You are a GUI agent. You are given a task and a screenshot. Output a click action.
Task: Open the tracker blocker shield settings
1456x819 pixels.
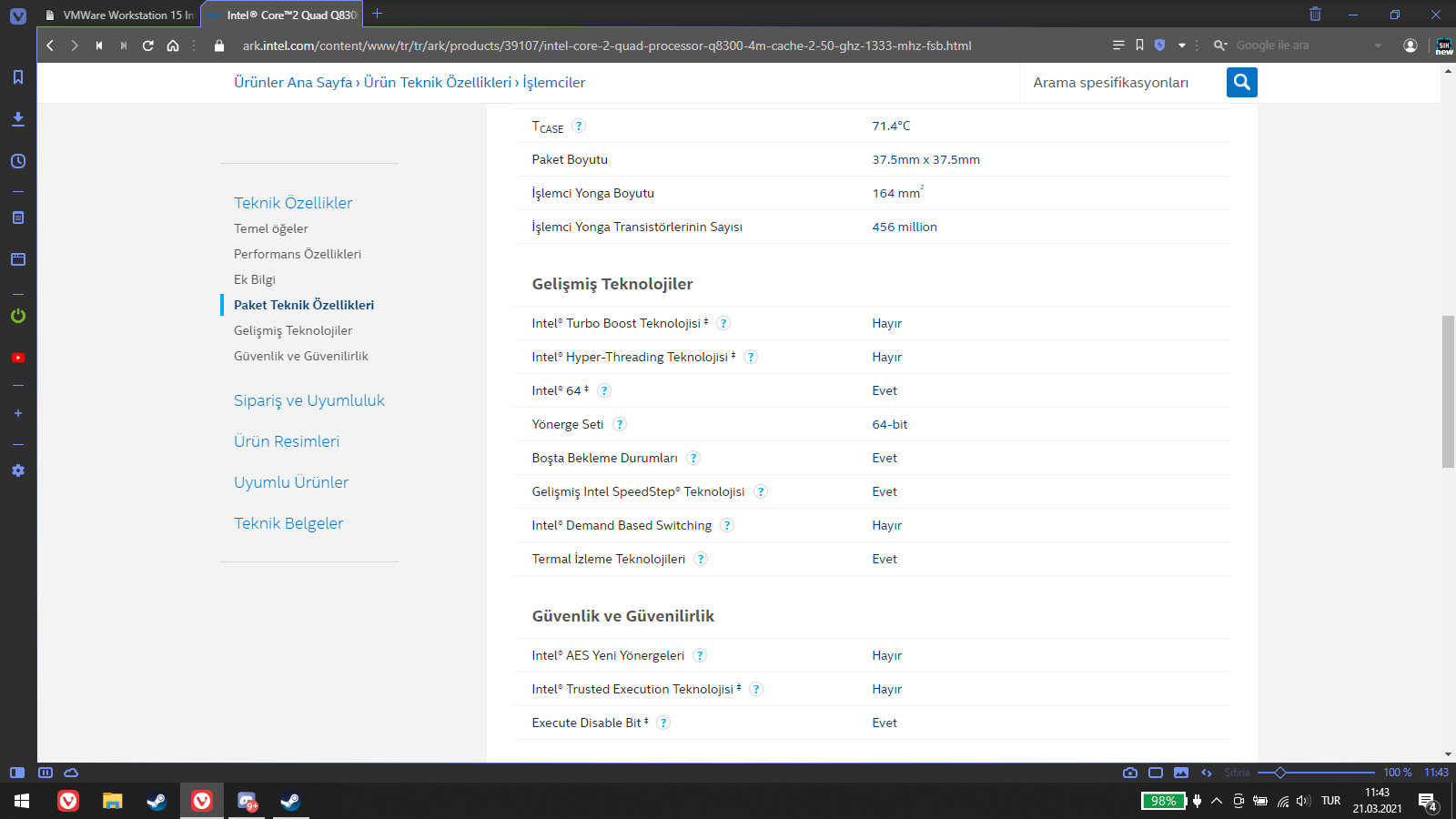click(x=1159, y=45)
